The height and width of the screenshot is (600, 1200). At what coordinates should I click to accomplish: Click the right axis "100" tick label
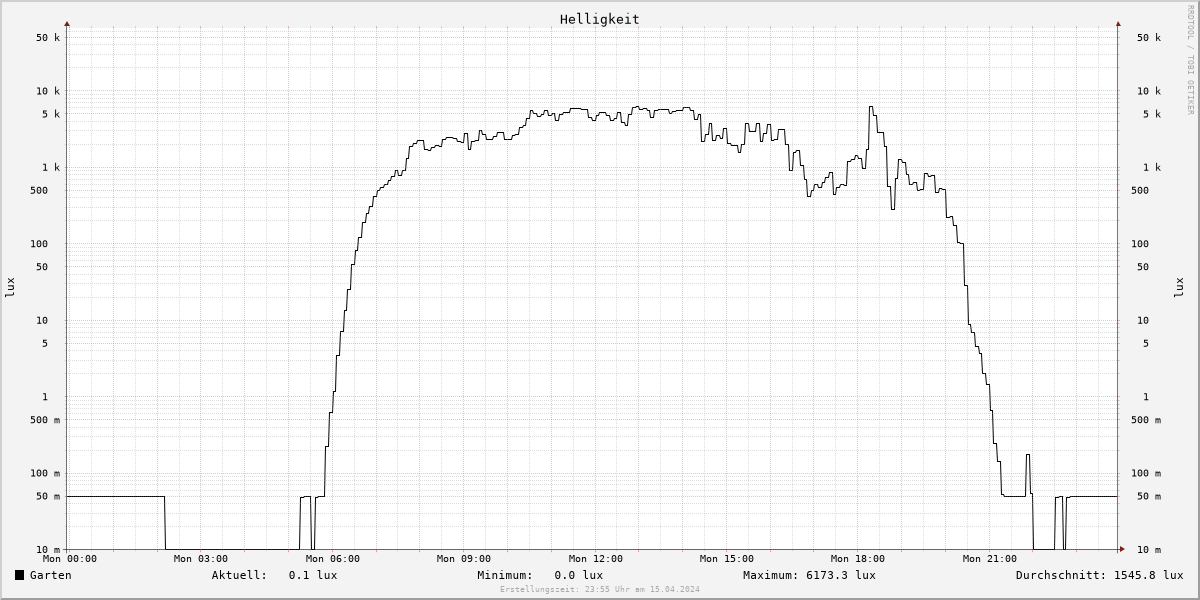tap(1140, 244)
